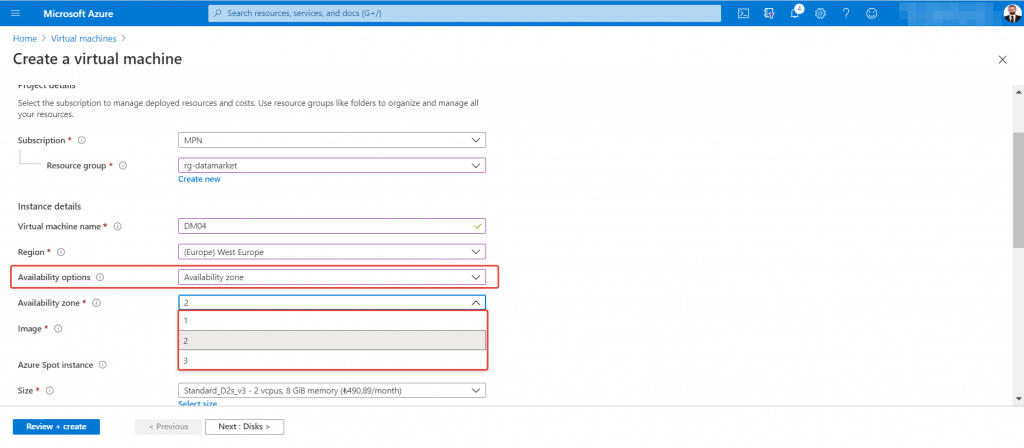
Task: Close the Create a virtual machine blade
Action: click(x=1002, y=59)
